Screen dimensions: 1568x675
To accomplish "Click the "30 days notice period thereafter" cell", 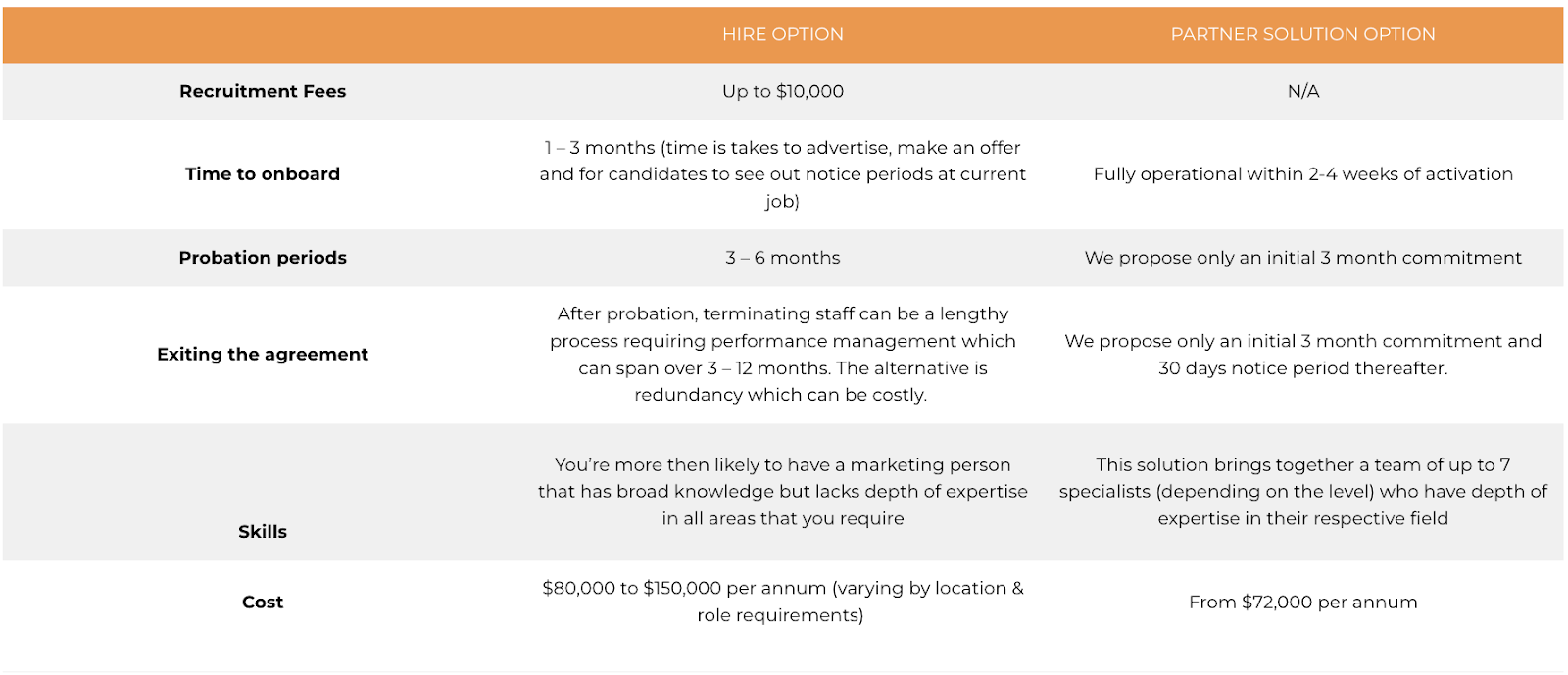I will point(1302,355).
